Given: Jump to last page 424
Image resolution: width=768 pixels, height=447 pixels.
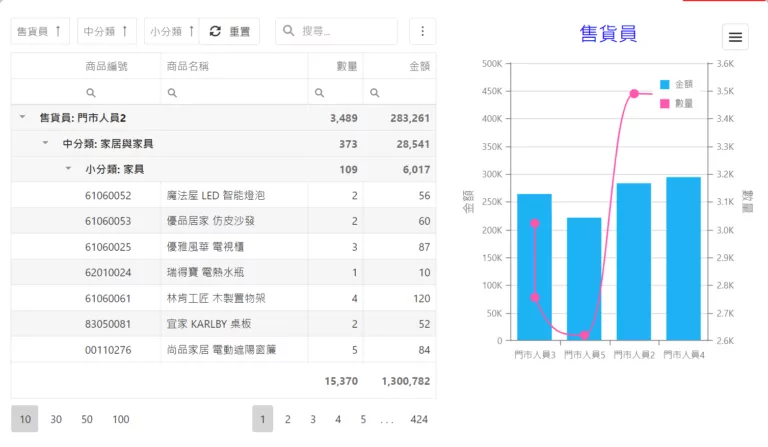Looking at the screenshot, I should coord(419,419).
